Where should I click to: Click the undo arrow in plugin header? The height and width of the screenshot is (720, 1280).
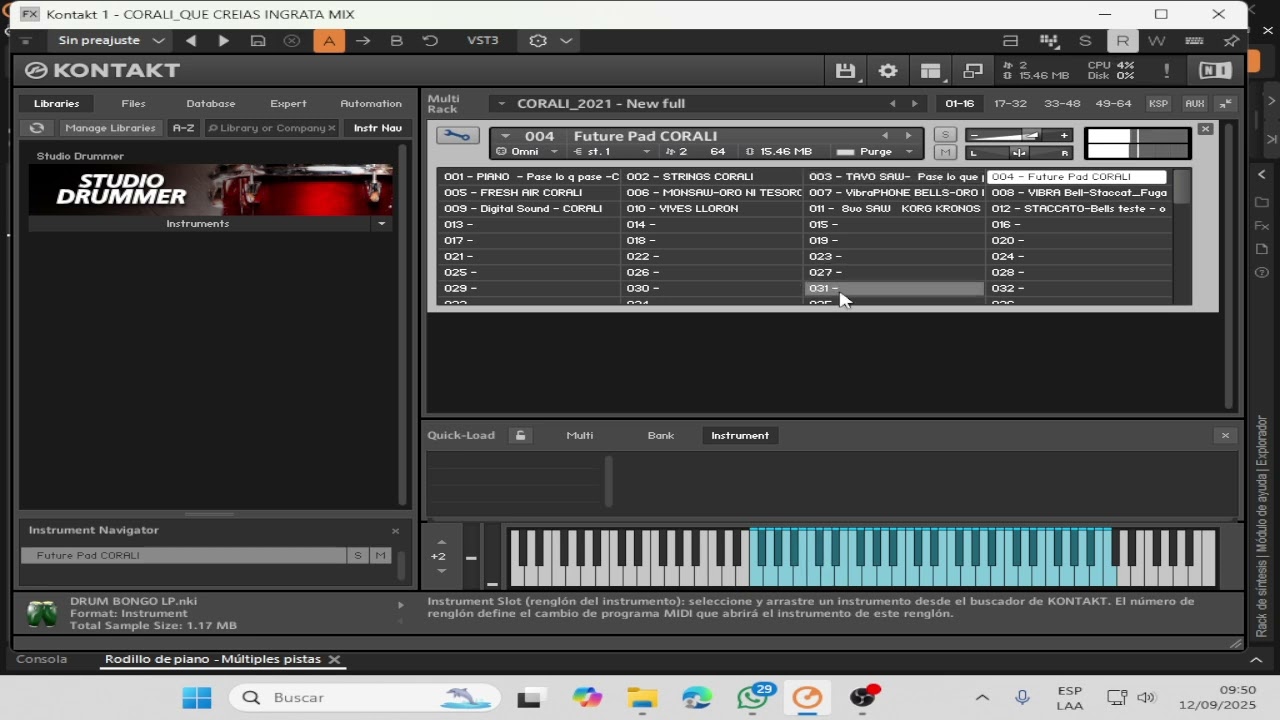[430, 41]
